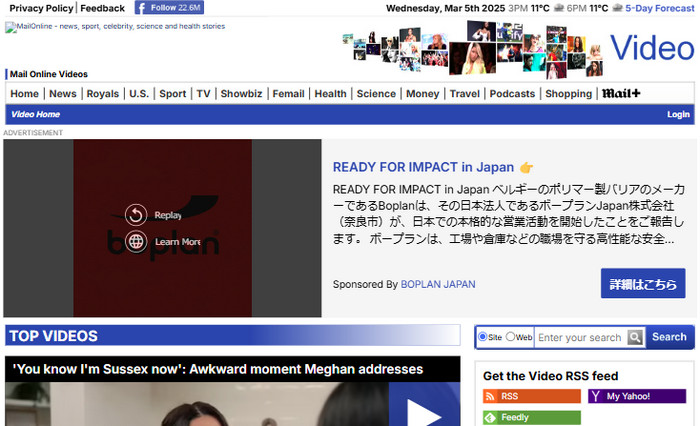Click the Login link
The image size is (700, 426).
click(678, 114)
